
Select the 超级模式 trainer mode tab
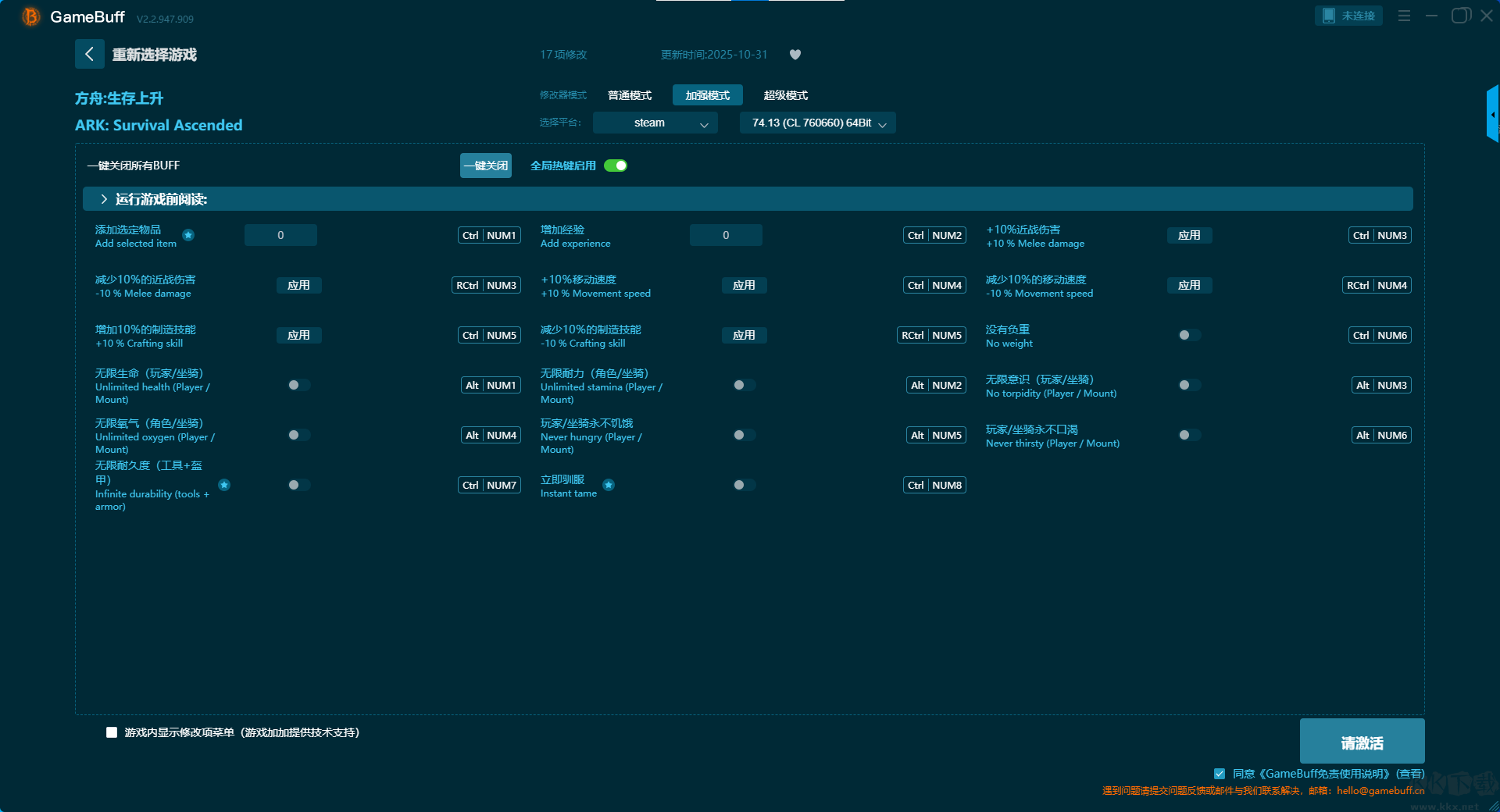click(x=786, y=95)
